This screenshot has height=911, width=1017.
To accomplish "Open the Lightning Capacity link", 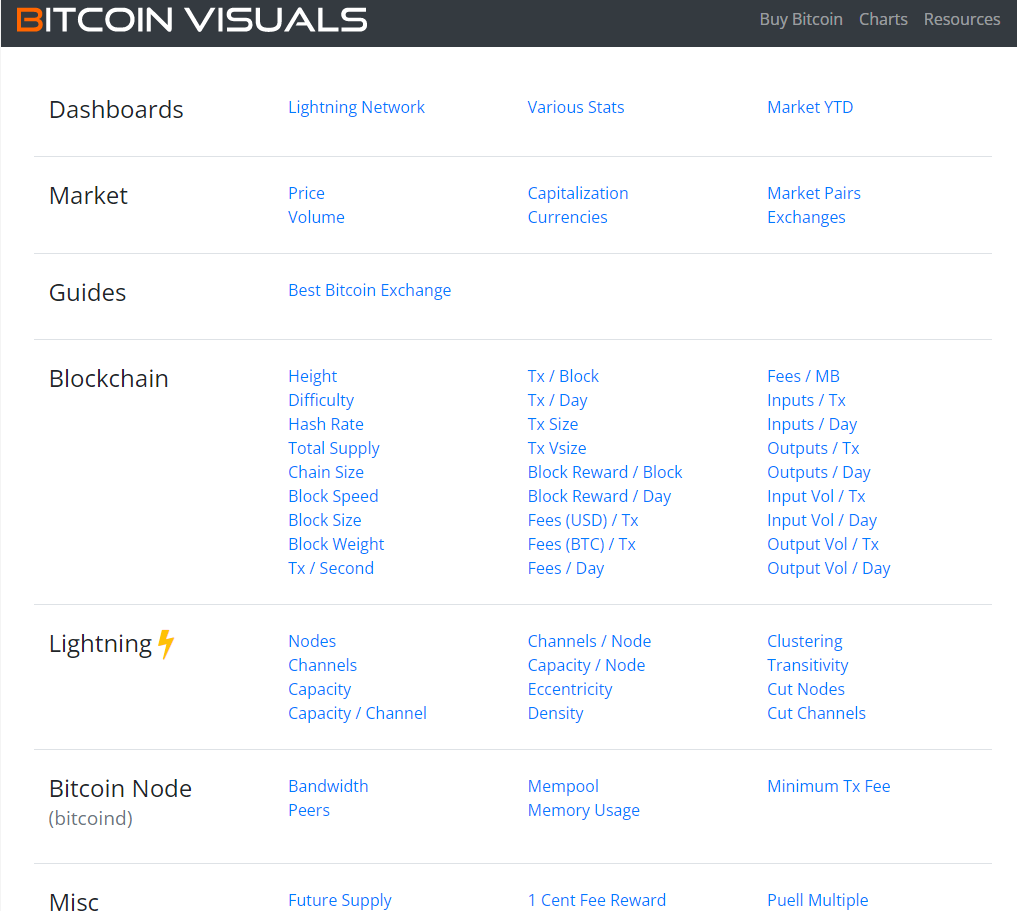I will [320, 690].
